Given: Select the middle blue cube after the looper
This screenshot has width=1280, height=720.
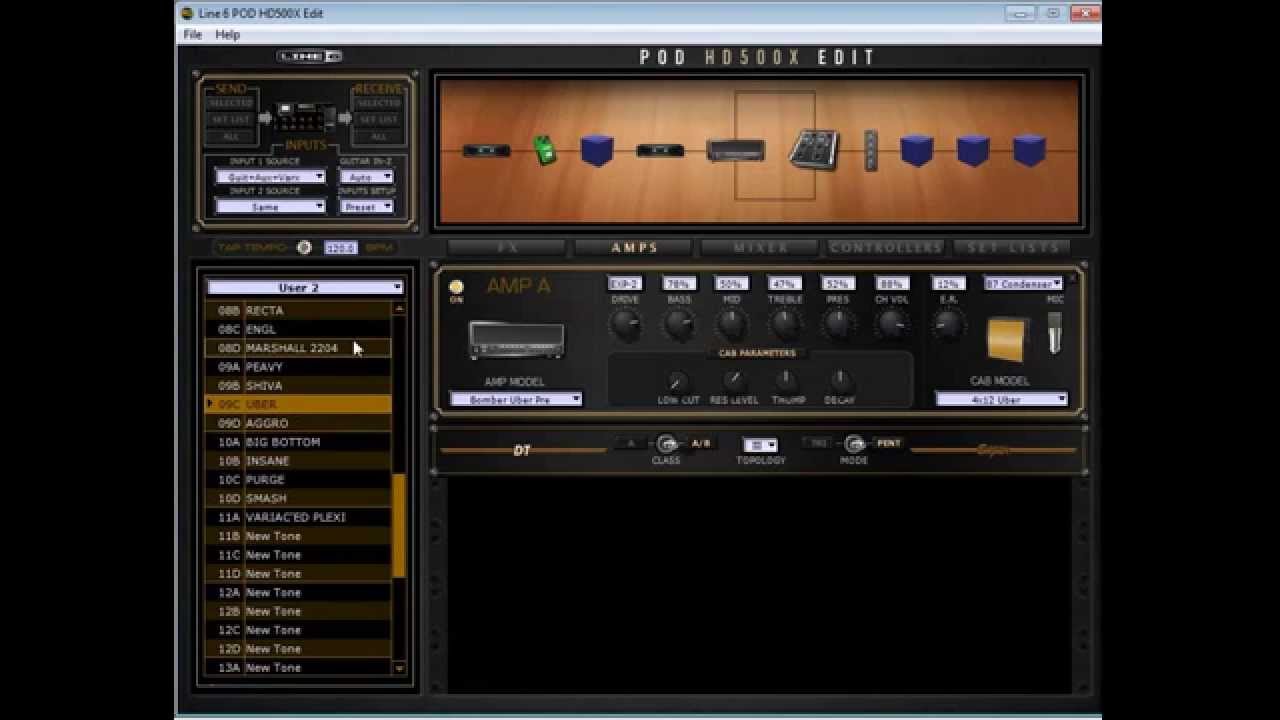Looking at the screenshot, I should [x=973, y=151].
